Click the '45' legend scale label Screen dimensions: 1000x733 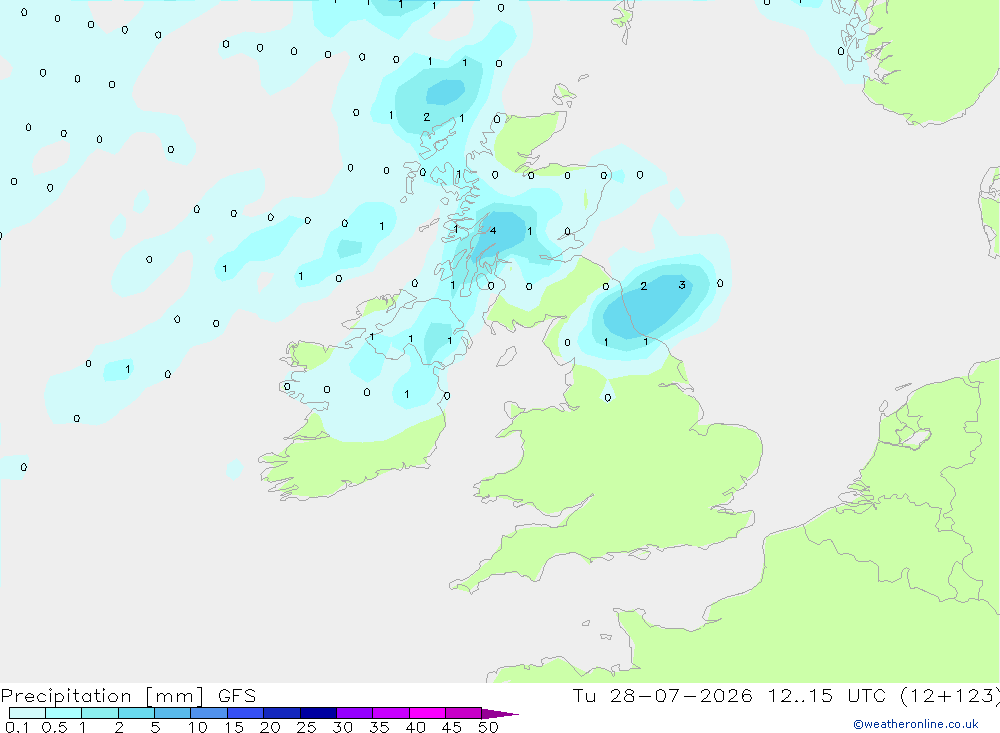click(x=452, y=727)
